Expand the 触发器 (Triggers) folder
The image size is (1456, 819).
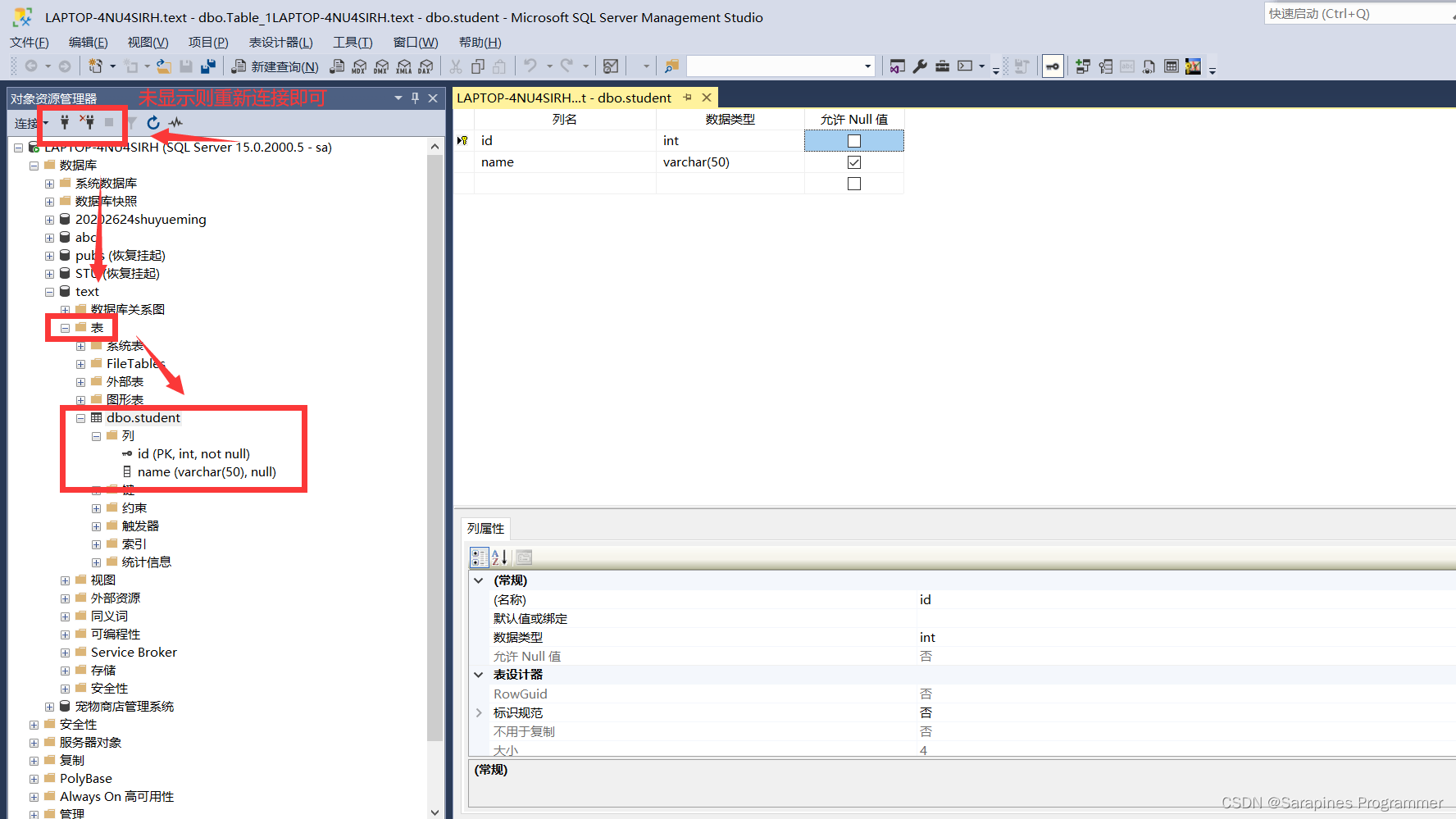(96, 526)
